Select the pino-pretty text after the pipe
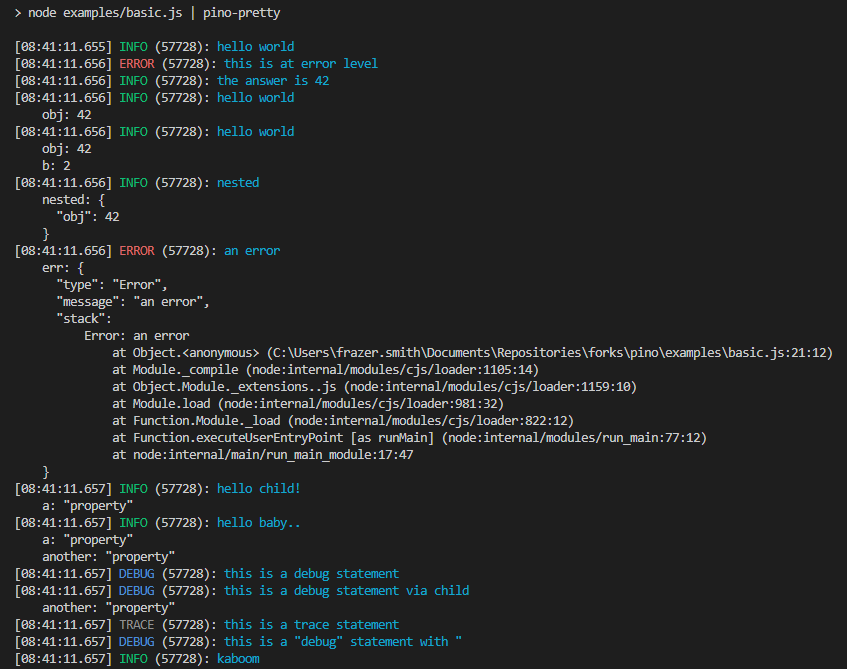 pos(241,13)
